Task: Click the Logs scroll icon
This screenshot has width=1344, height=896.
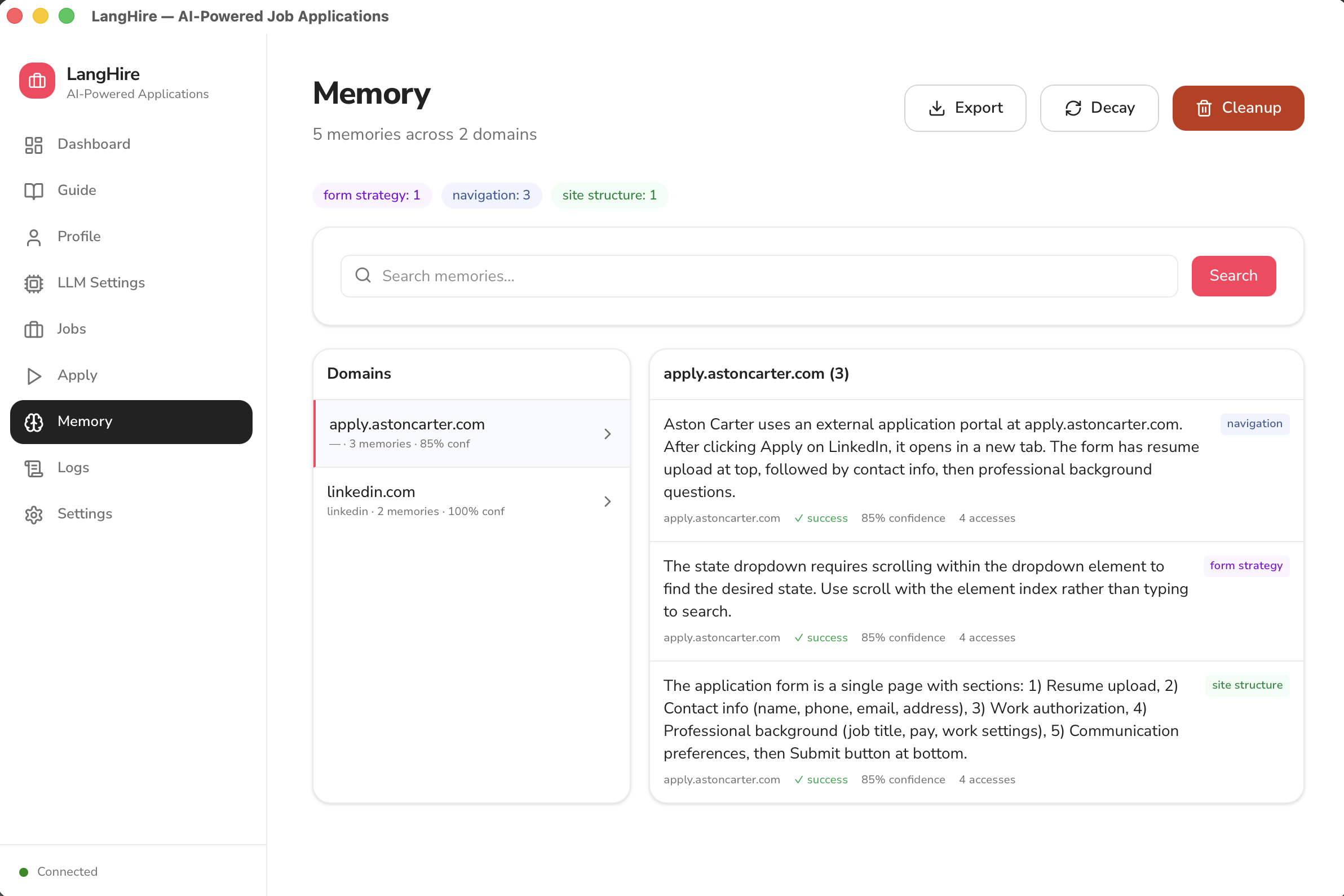Action: click(34, 469)
